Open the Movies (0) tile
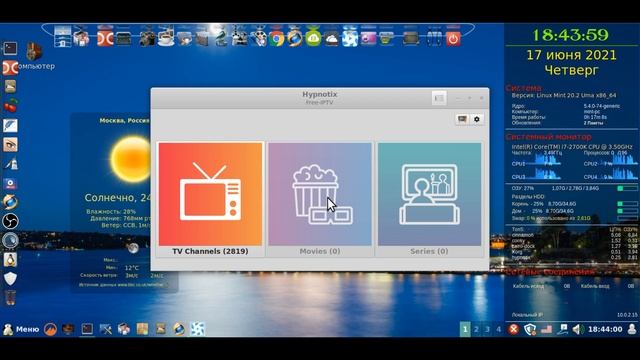640x360 pixels. 320,199
